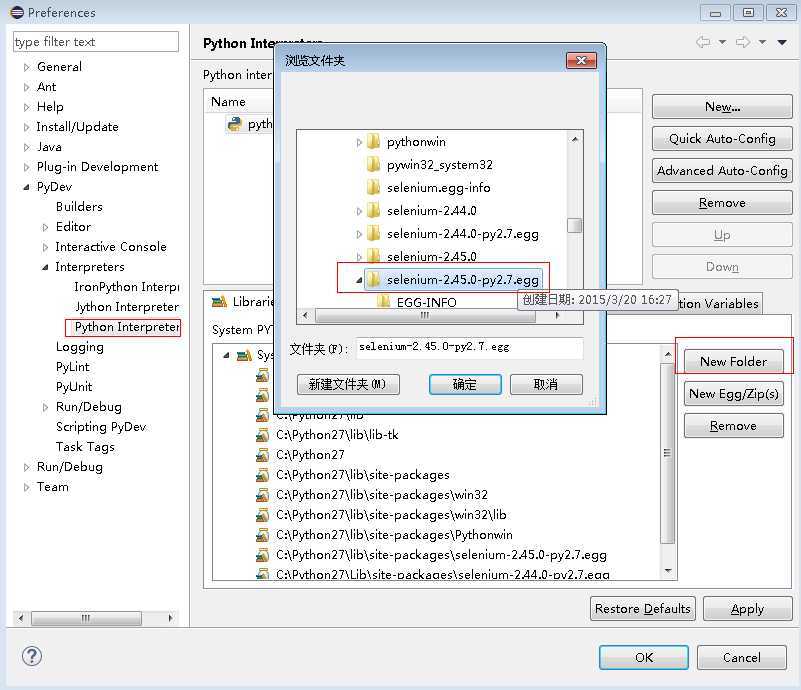Open back history dropdown arrow
Screen dimensions: 801x690
click(722, 42)
